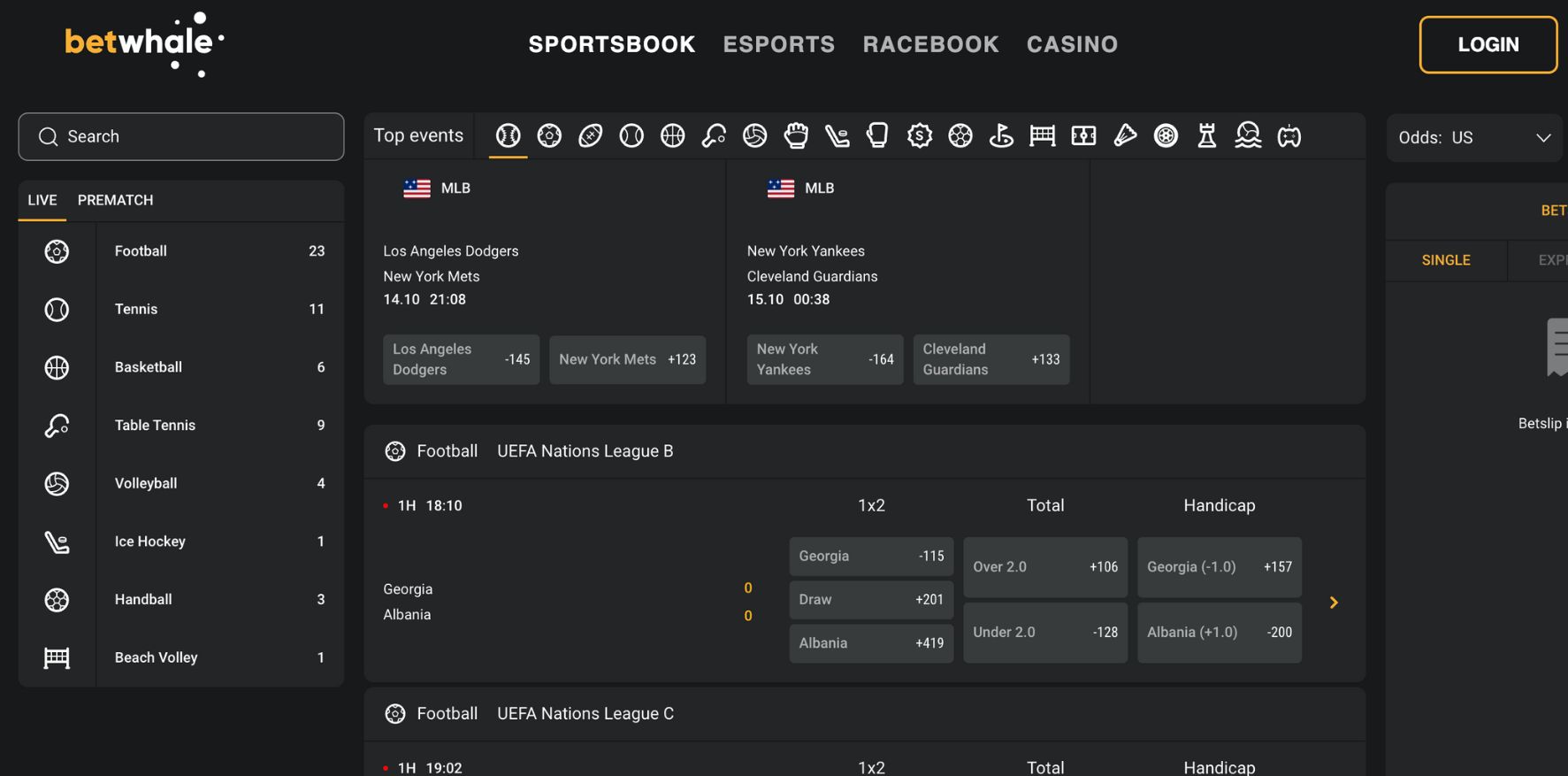
Task: Select the esports gamepad icon
Action: (1289, 135)
